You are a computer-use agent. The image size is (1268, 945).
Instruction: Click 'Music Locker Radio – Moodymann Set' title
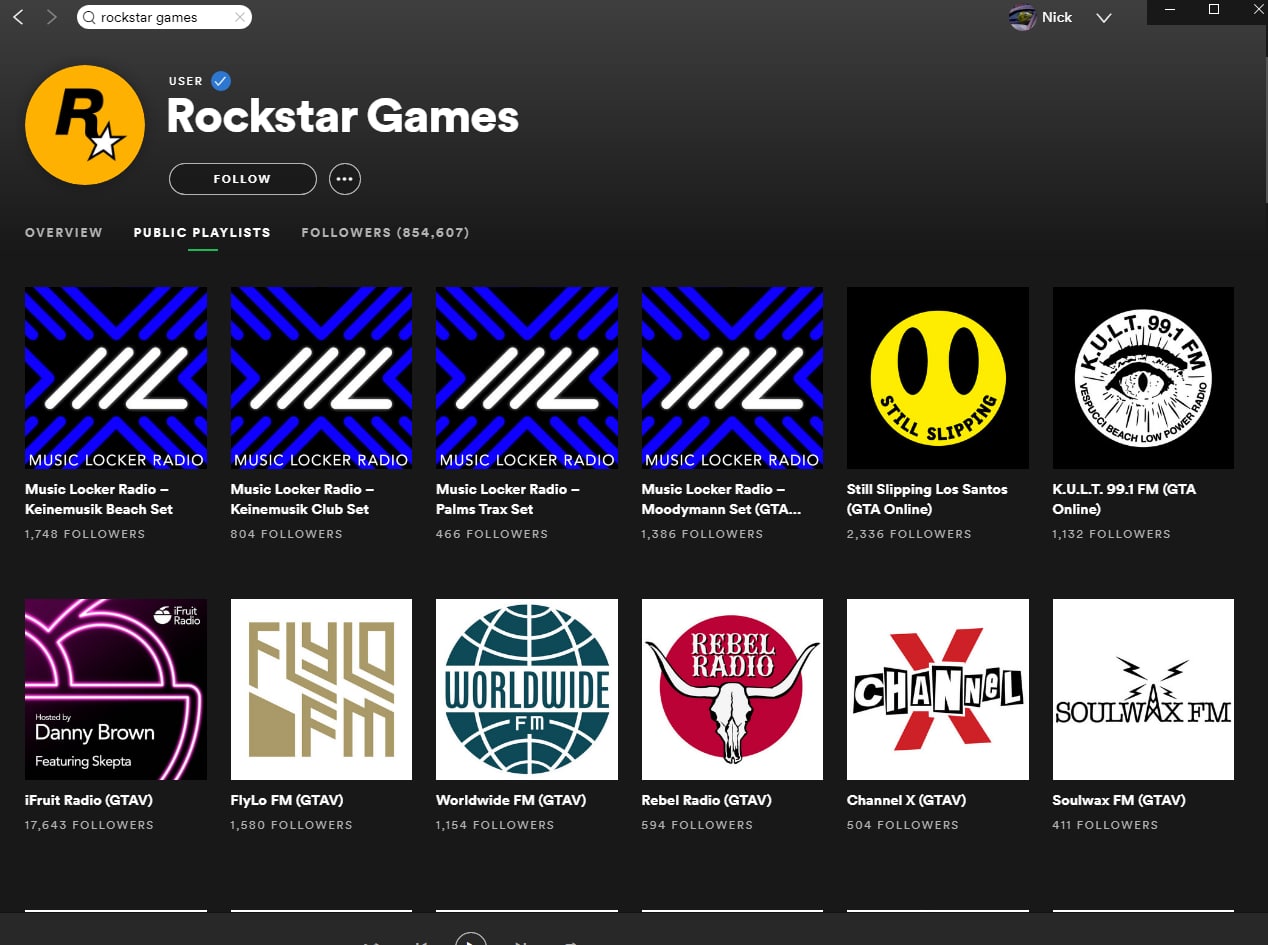click(x=721, y=499)
